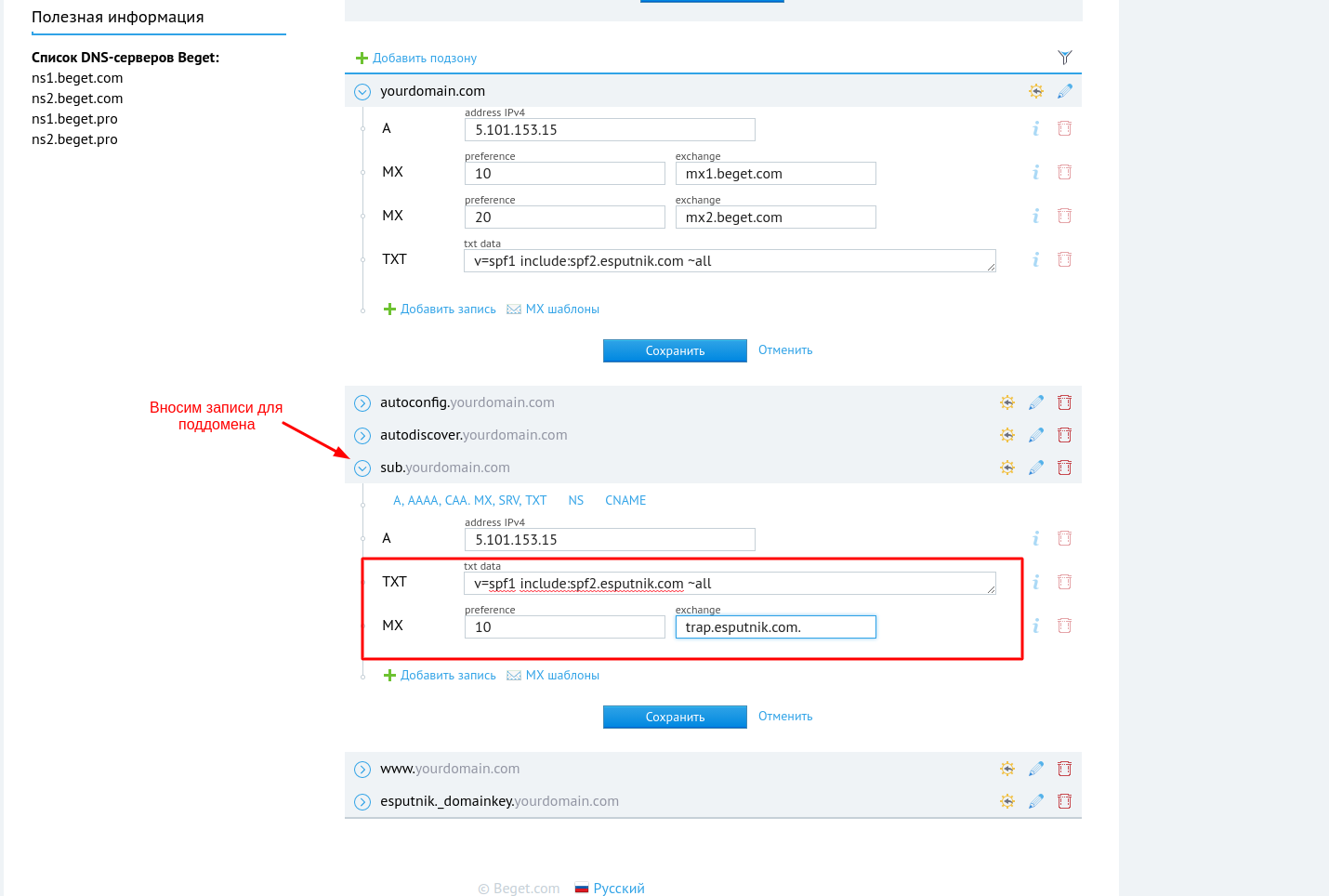The height and width of the screenshot is (896, 1329).
Task: Switch to the CNAME record tab
Action: click(625, 500)
